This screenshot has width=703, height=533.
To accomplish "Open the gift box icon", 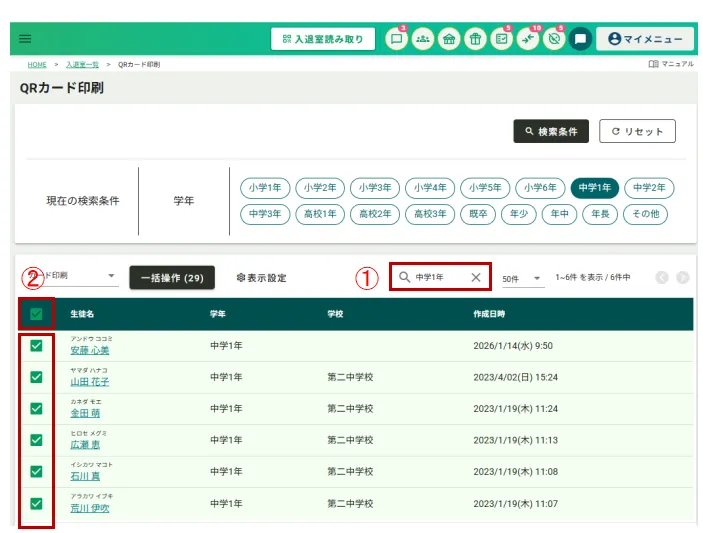I will tap(475, 39).
